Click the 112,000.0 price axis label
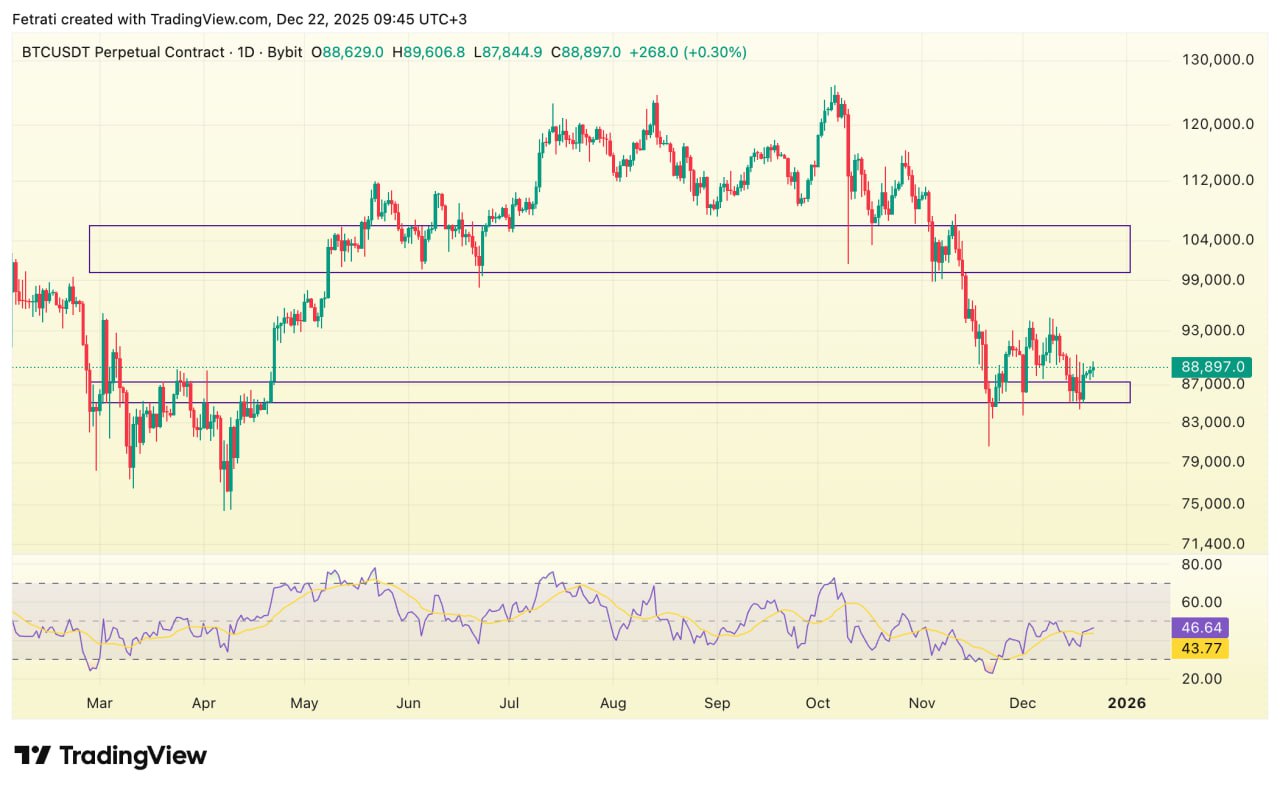The width and height of the screenshot is (1280, 792). (1217, 180)
